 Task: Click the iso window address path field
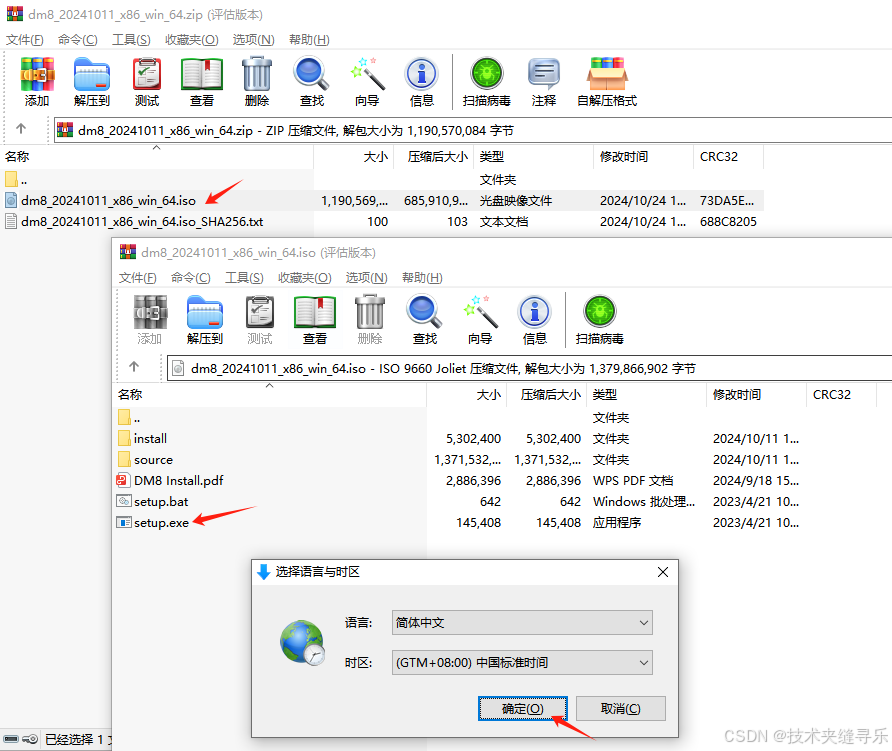click(530, 368)
